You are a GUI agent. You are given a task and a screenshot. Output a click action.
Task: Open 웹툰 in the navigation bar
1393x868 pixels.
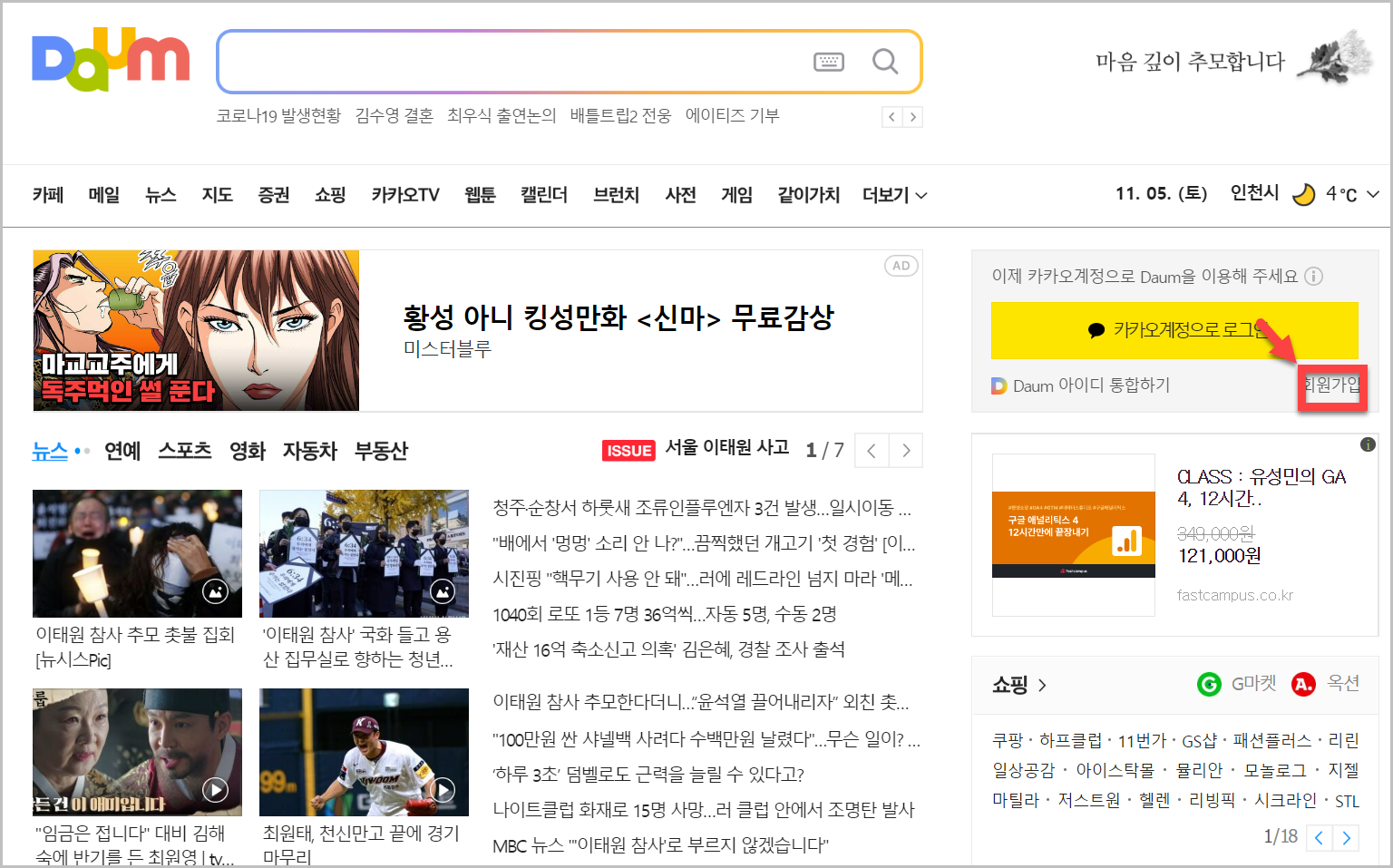(x=481, y=195)
